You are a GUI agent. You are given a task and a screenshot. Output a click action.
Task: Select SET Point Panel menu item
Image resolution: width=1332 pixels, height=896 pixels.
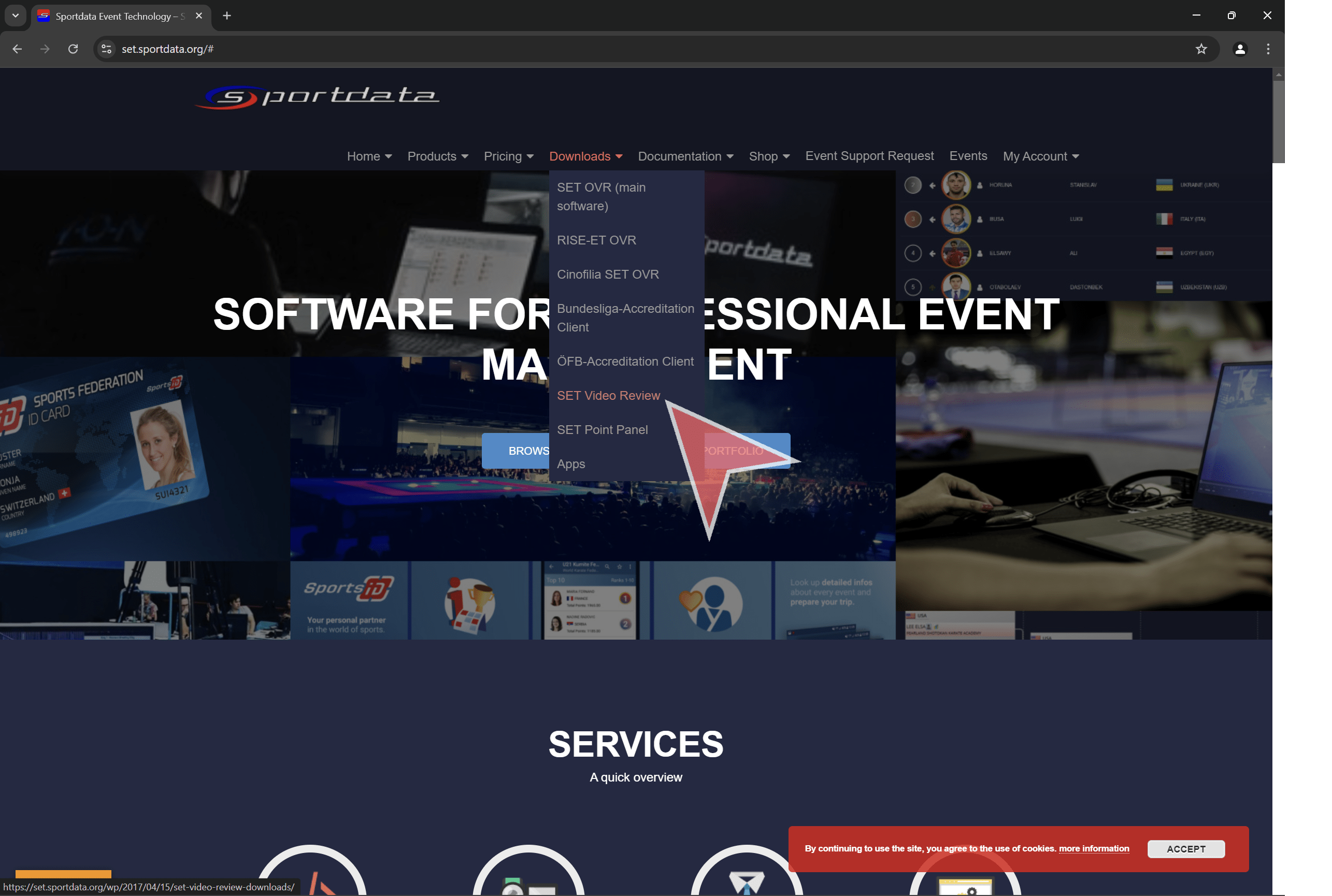click(x=602, y=430)
